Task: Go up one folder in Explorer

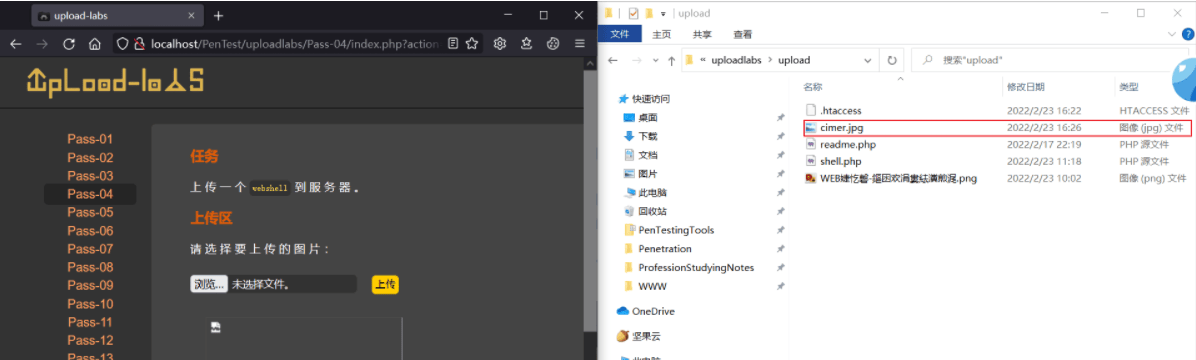Action: [x=670, y=59]
